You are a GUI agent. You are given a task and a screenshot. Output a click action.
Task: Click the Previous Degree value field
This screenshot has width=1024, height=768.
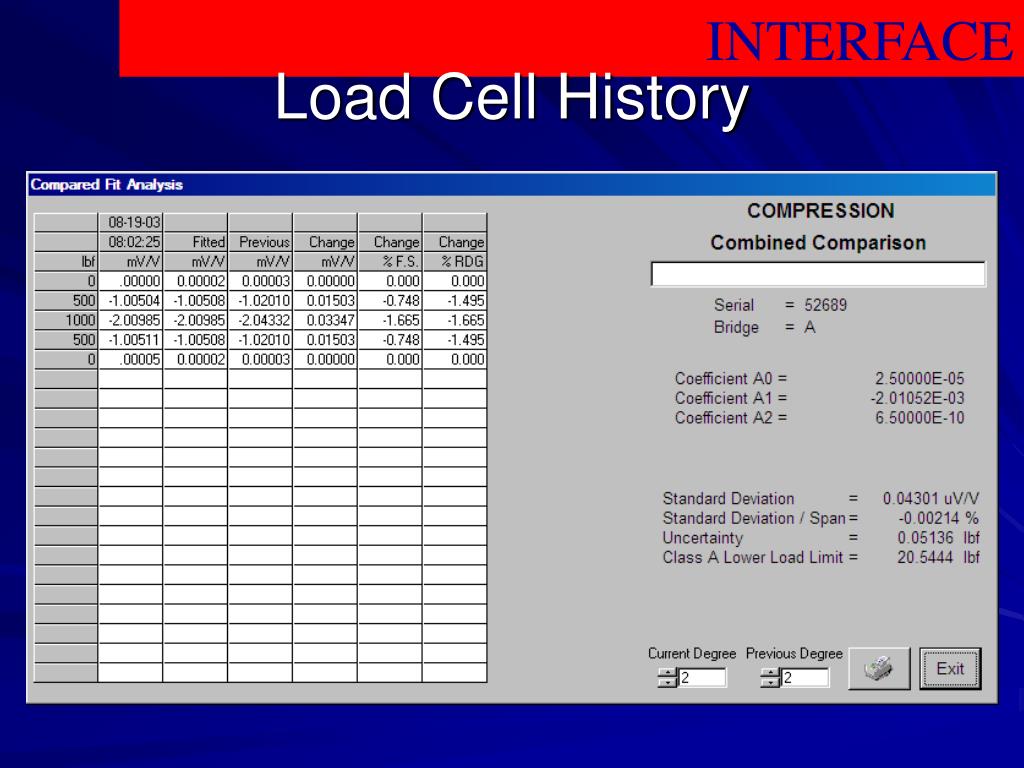point(805,678)
